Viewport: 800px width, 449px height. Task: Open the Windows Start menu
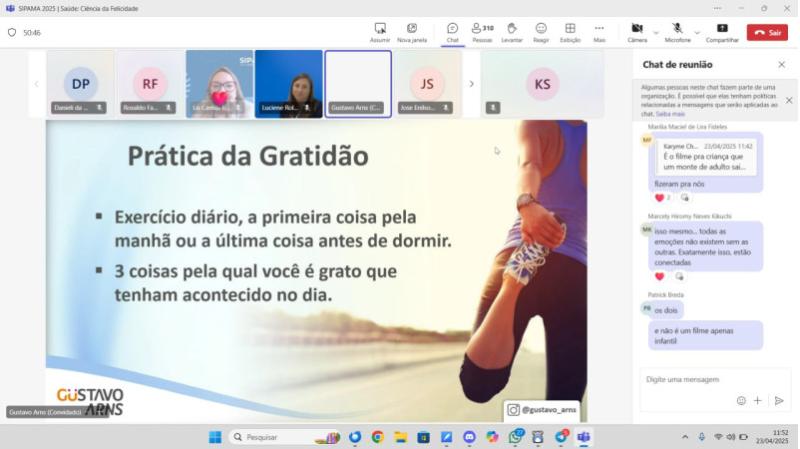(x=215, y=437)
